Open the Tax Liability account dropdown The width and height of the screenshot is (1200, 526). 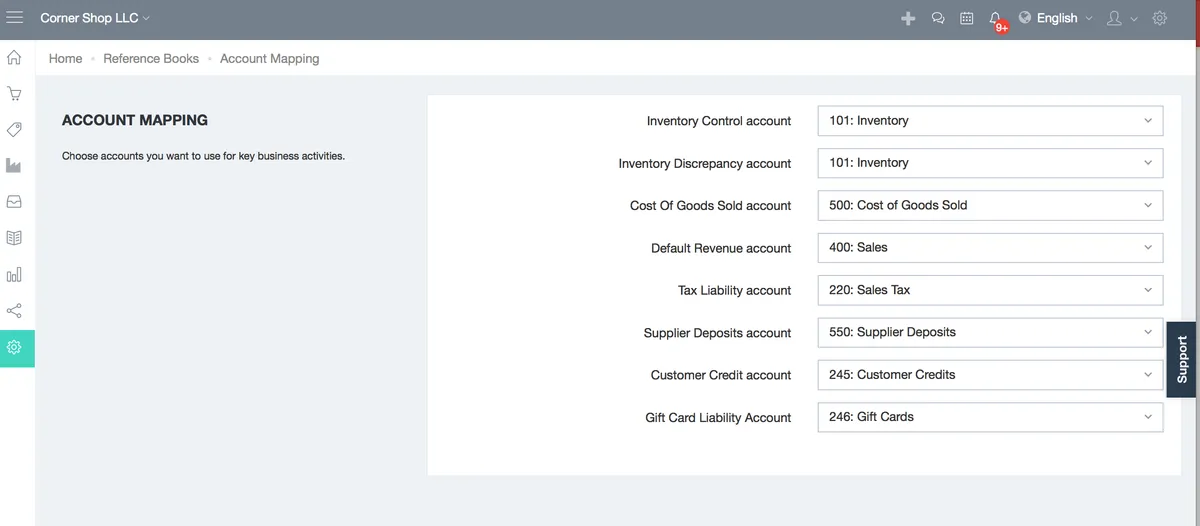coord(990,290)
